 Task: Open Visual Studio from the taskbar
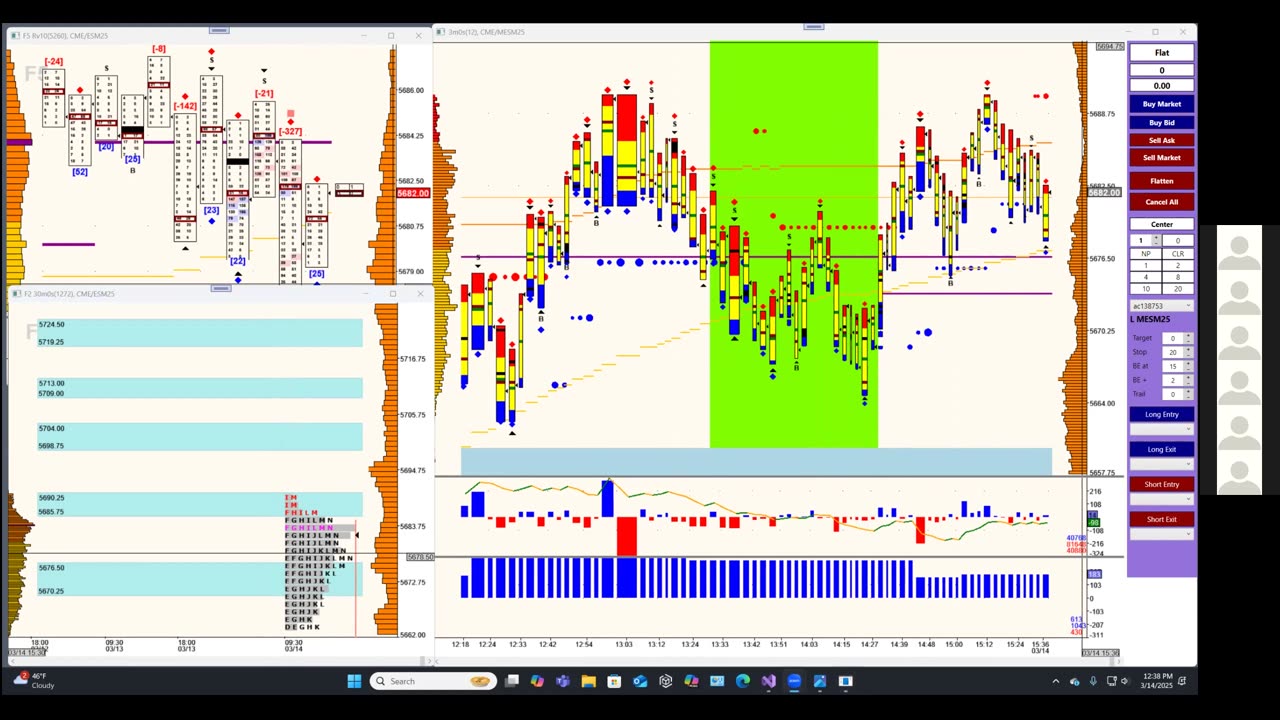(x=768, y=681)
